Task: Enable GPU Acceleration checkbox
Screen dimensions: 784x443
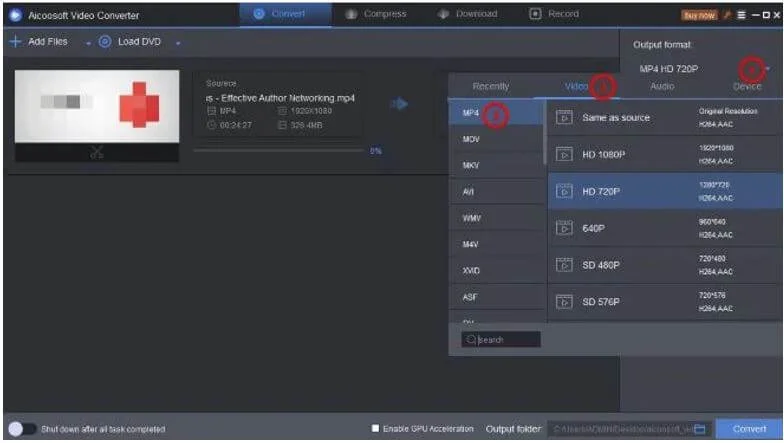Action: coord(376,429)
